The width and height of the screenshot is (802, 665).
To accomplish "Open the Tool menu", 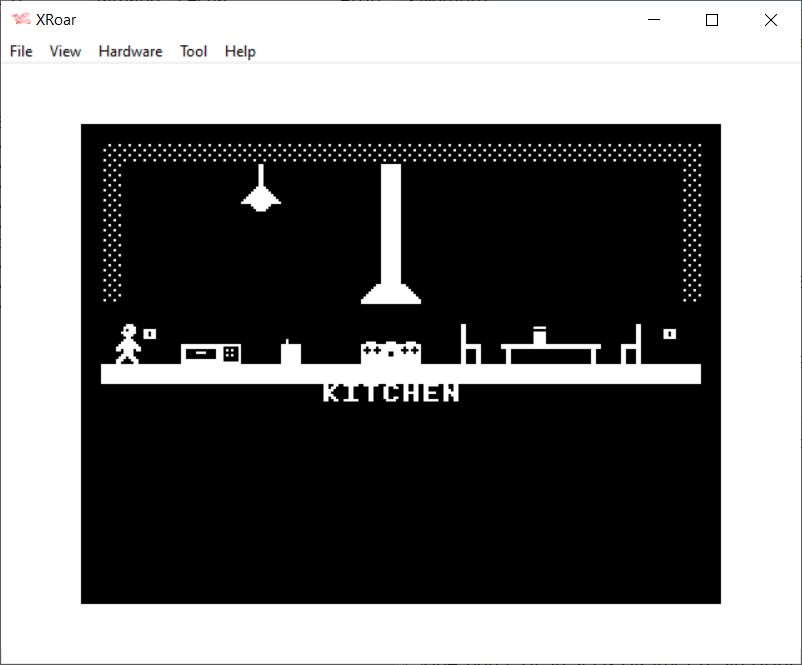I will point(193,51).
